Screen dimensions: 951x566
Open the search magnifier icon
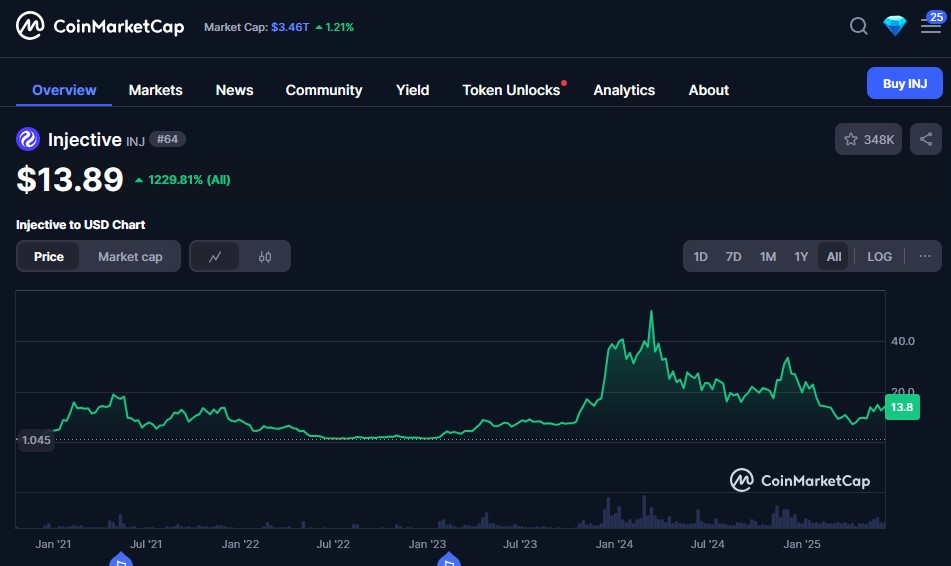[858, 26]
